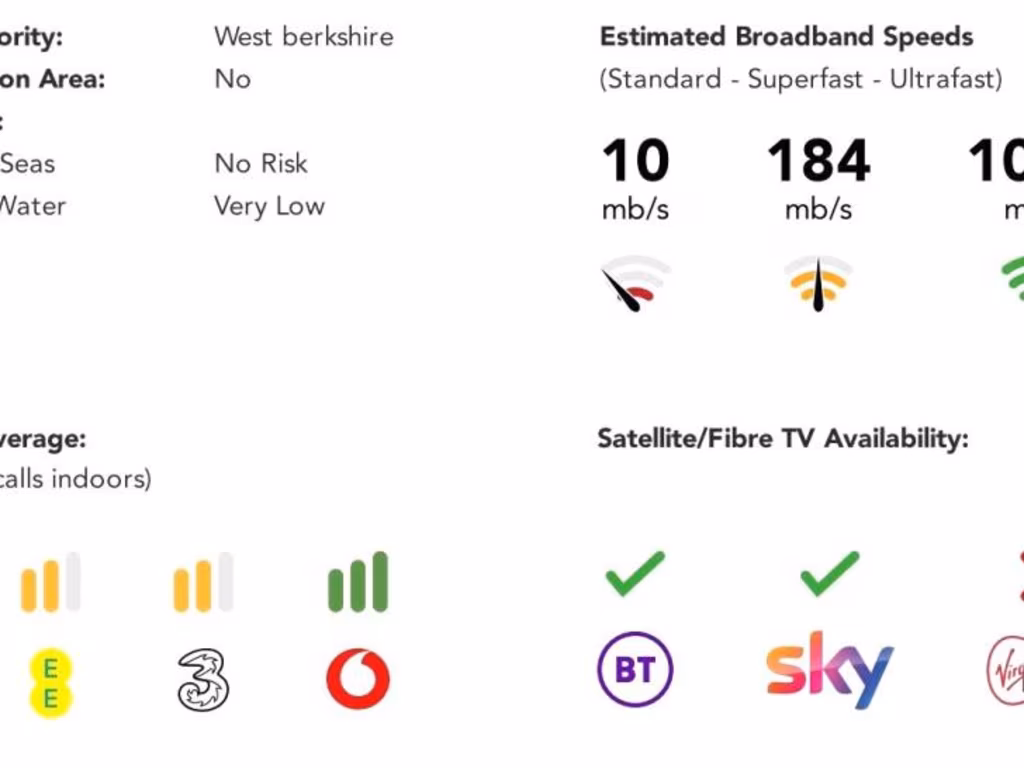The image size is (1024, 768).
Task: Click the green checkmark above Sky
Action: tap(829, 573)
